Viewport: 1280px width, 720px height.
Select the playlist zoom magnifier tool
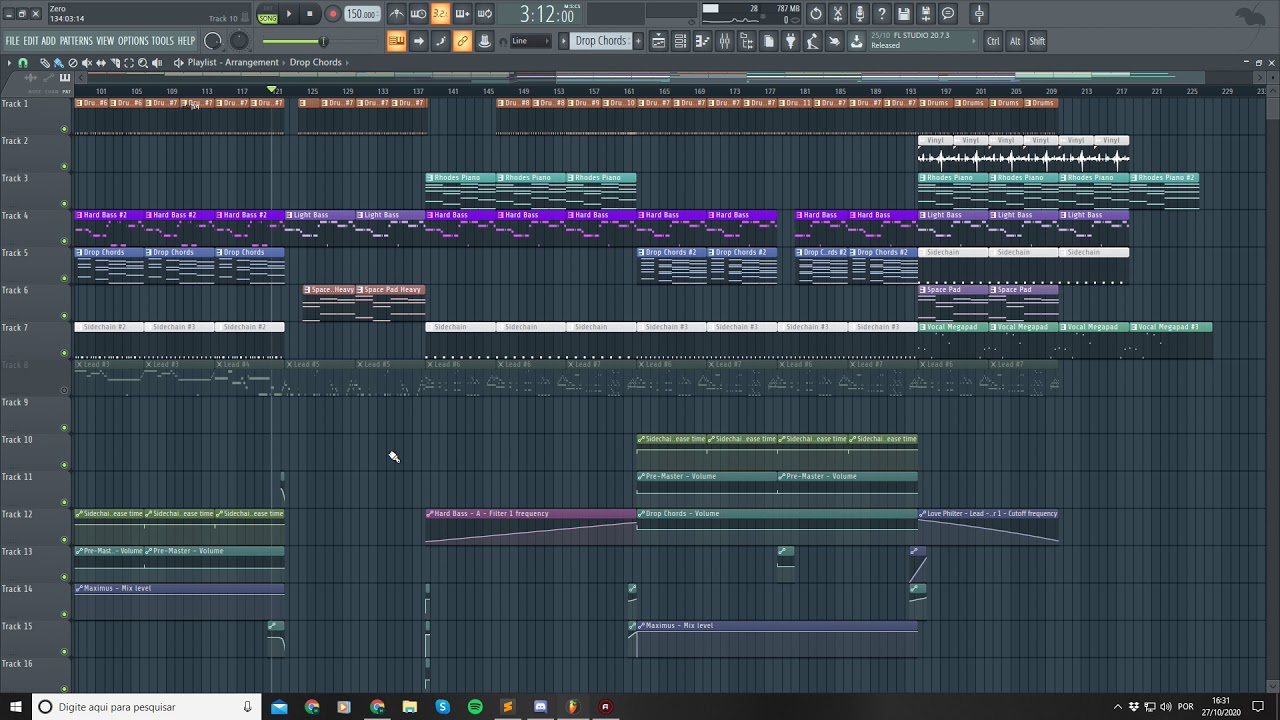pyautogui.click(x=143, y=63)
